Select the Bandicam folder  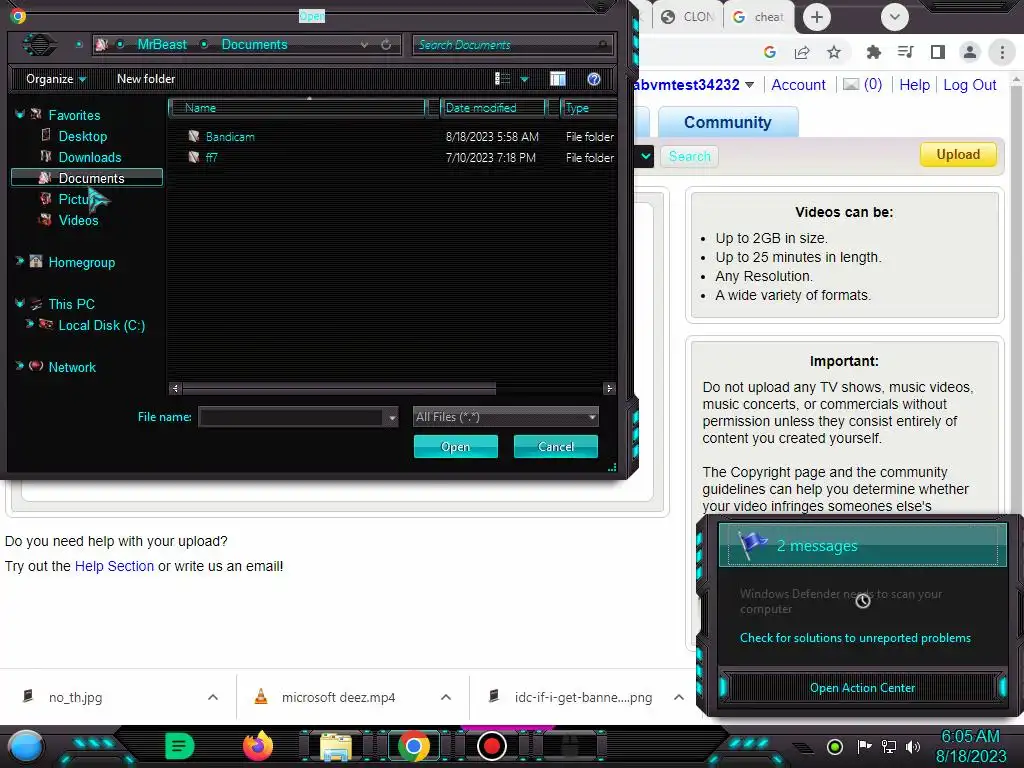tap(230, 136)
